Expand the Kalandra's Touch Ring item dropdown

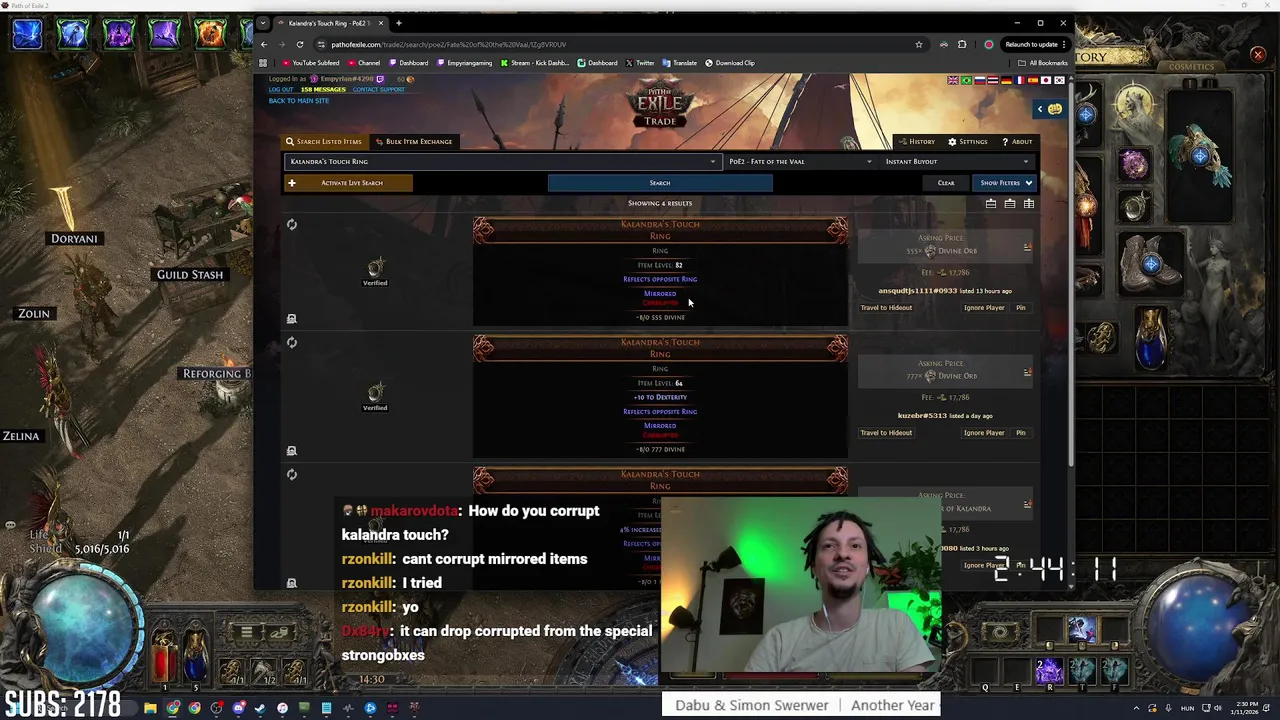(713, 162)
